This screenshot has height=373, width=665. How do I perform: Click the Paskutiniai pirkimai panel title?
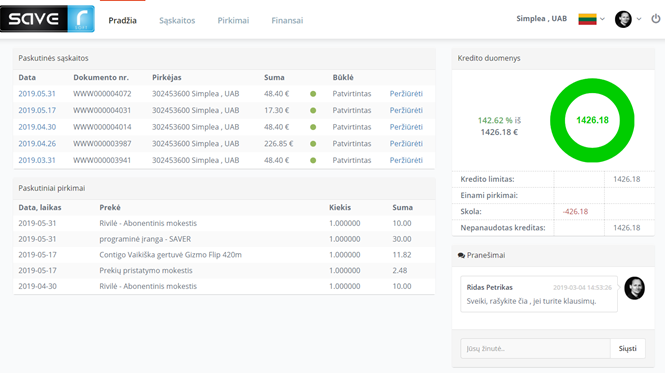[52, 188]
